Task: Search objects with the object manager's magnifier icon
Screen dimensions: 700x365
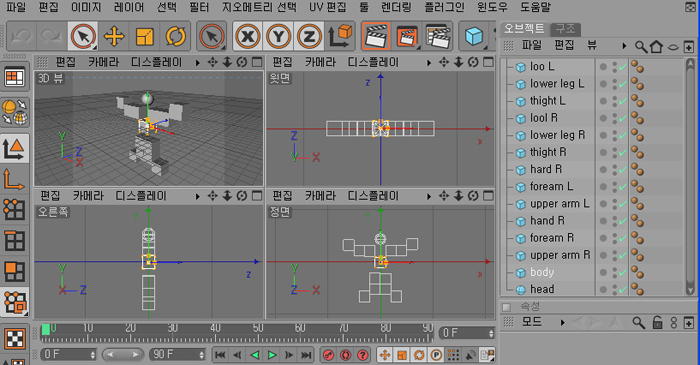Action: tap(641, 46)
